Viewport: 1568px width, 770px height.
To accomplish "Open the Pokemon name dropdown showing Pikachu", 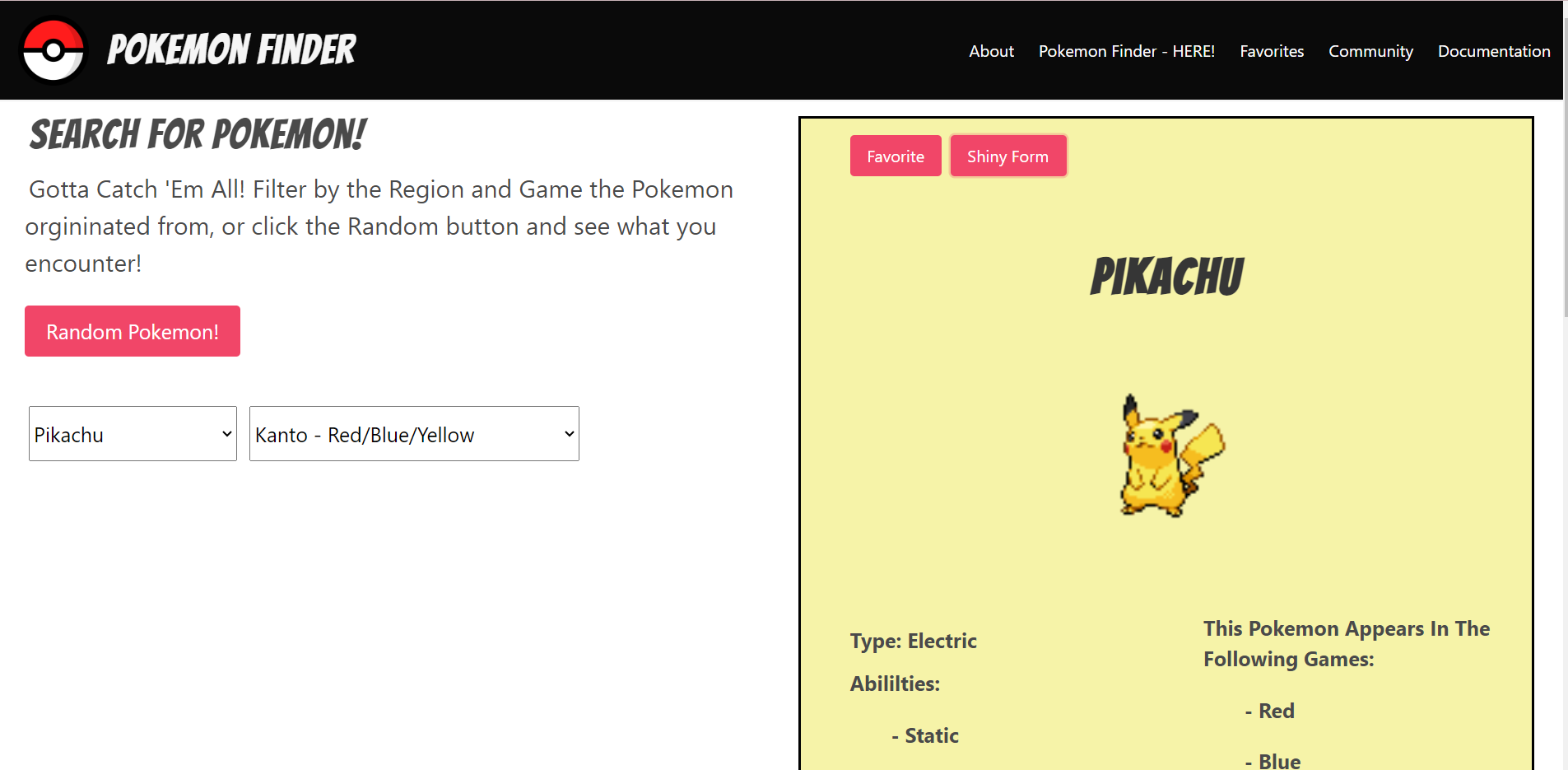I will 133,434.
